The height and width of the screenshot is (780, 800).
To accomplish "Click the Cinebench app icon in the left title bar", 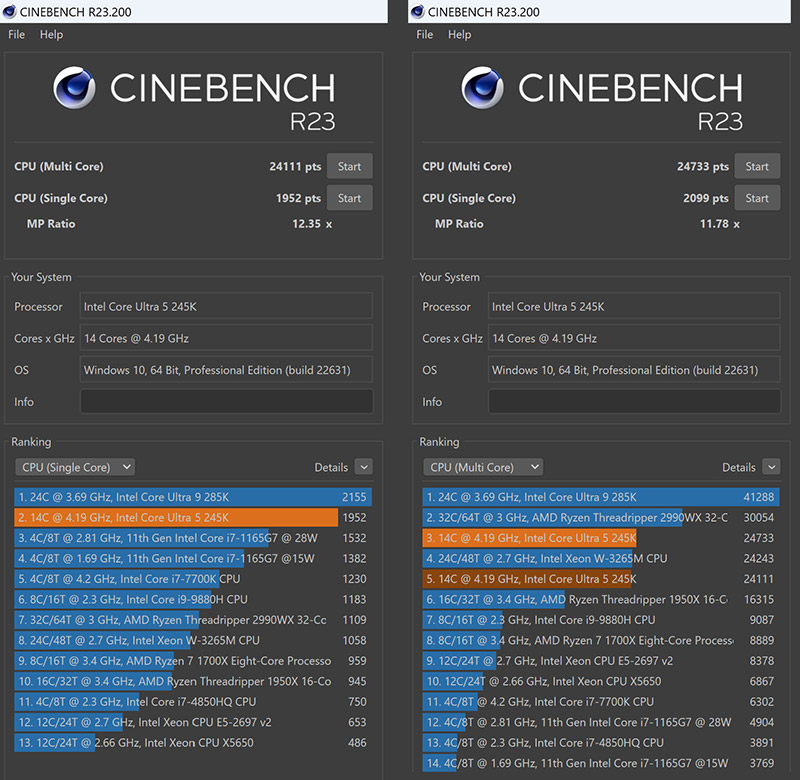I will [x=12, y=11].
